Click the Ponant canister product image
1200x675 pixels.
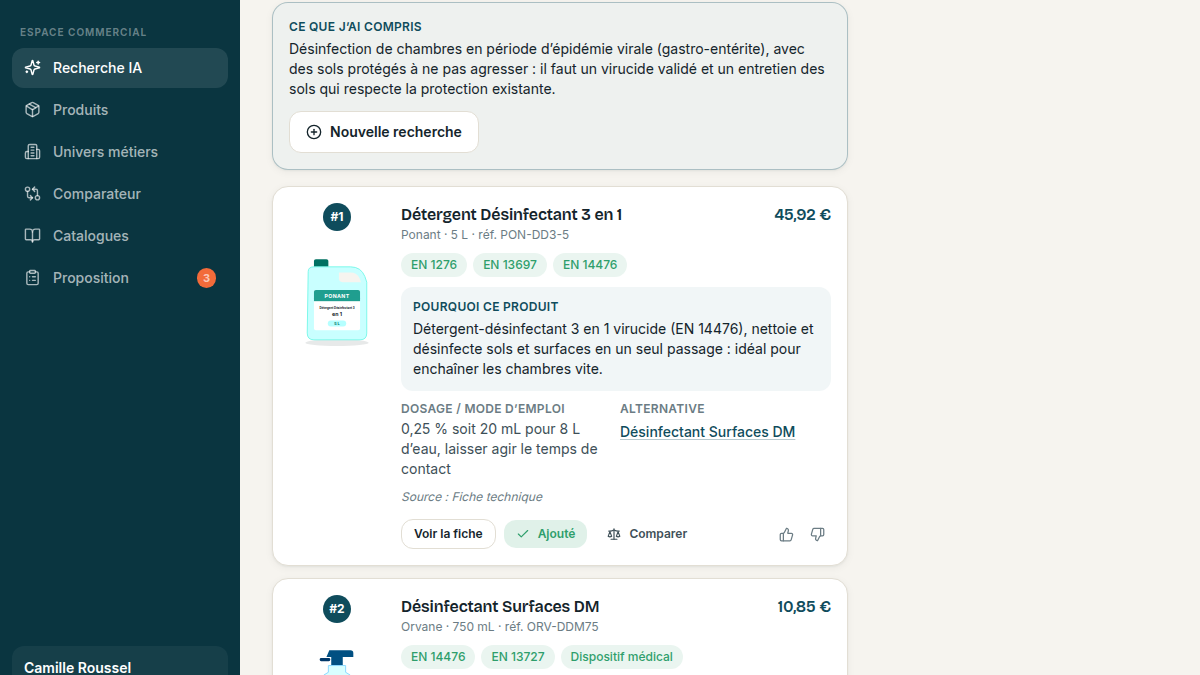(x=337, y=302)
